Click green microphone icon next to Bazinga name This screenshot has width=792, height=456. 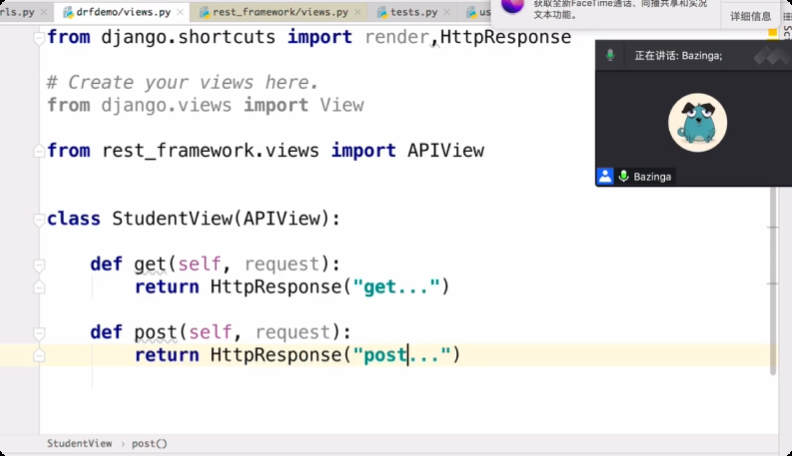point(624,176)
